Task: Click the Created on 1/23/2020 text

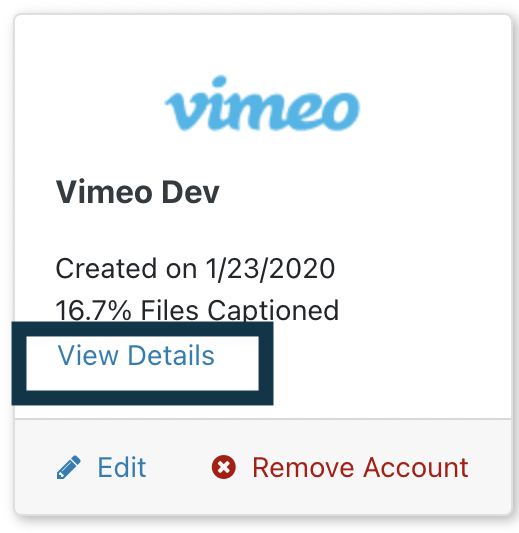Action: click(x=195, y=269)
